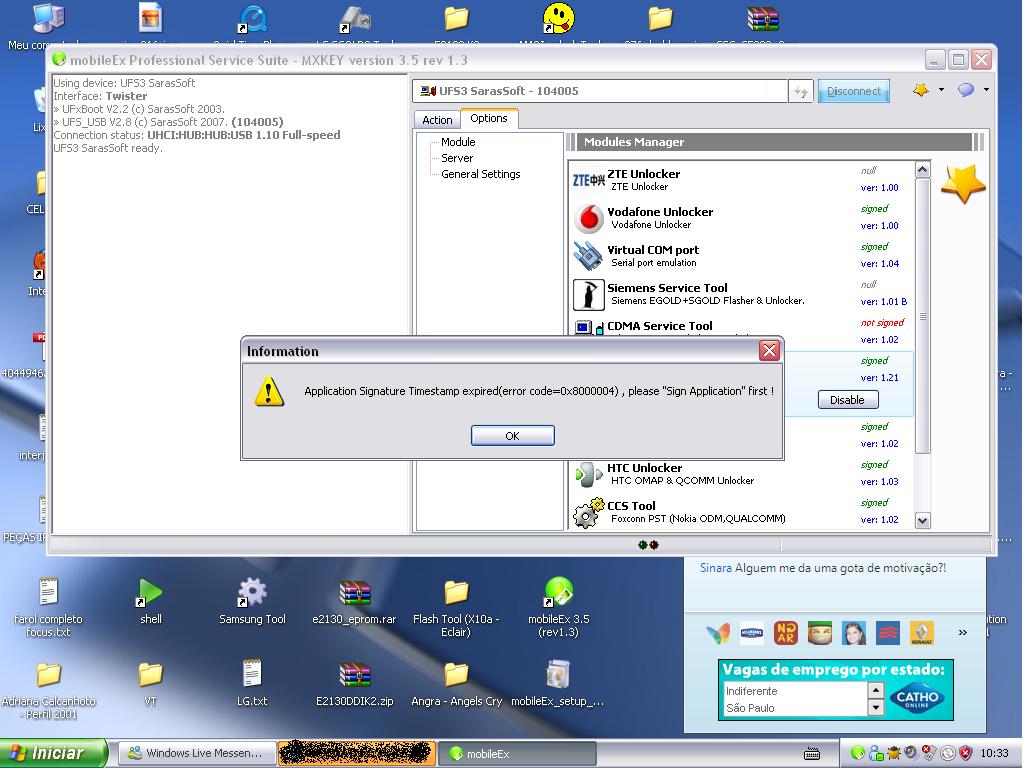Click the star favorites icon in toolbar

click(921, 90)
